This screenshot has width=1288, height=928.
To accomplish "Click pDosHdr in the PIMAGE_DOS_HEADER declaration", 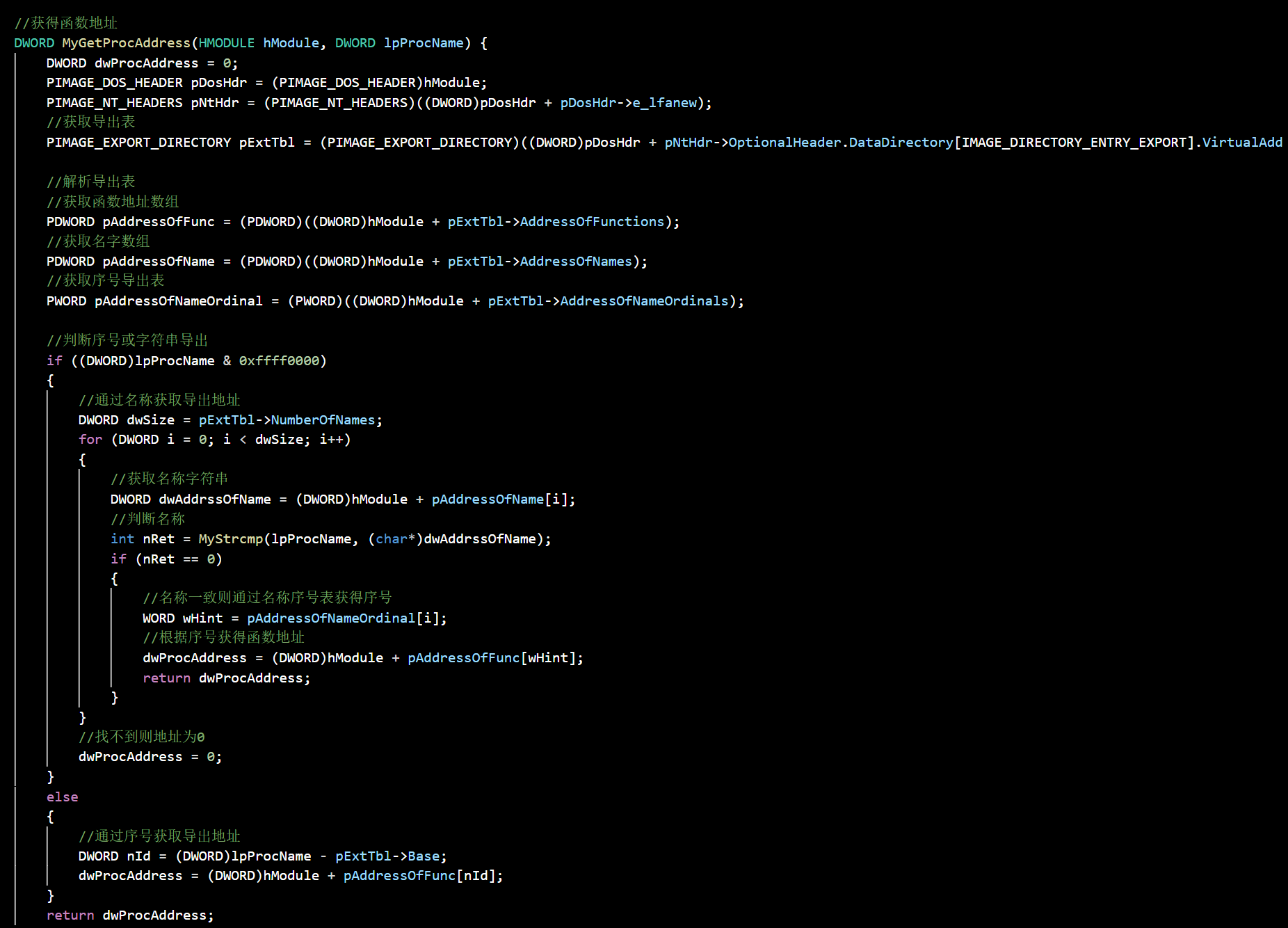I will tap(219, 83).
